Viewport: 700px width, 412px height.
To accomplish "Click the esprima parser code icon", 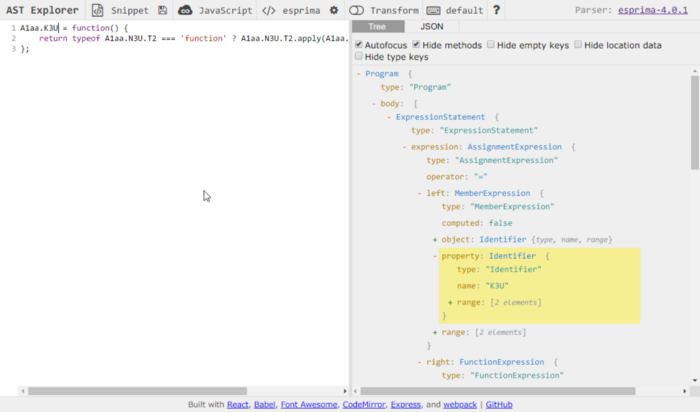I will coord(270,10).
